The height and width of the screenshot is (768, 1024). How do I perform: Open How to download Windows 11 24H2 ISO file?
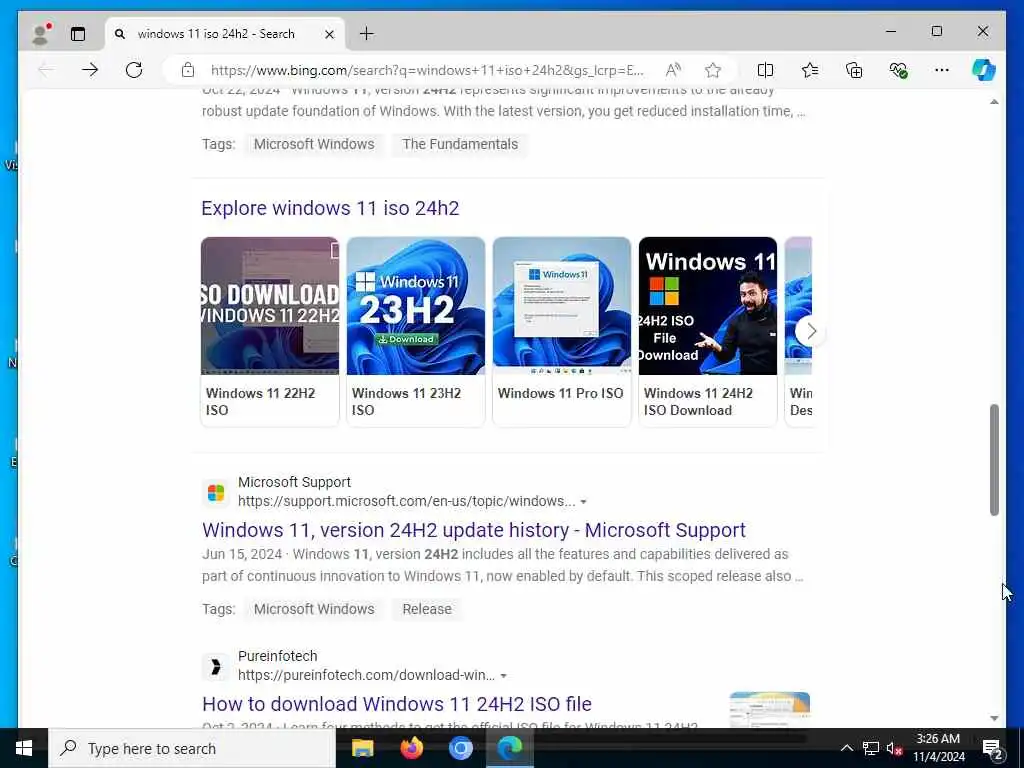pyautogui.click(x=396, y=704)
